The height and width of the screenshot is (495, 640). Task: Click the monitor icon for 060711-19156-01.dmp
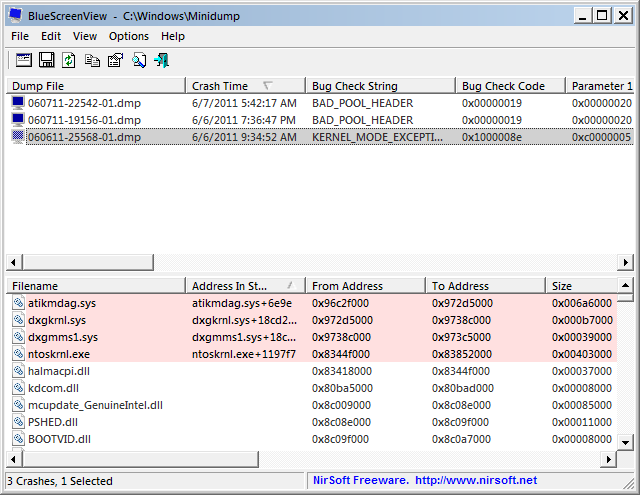coord(18,120)
